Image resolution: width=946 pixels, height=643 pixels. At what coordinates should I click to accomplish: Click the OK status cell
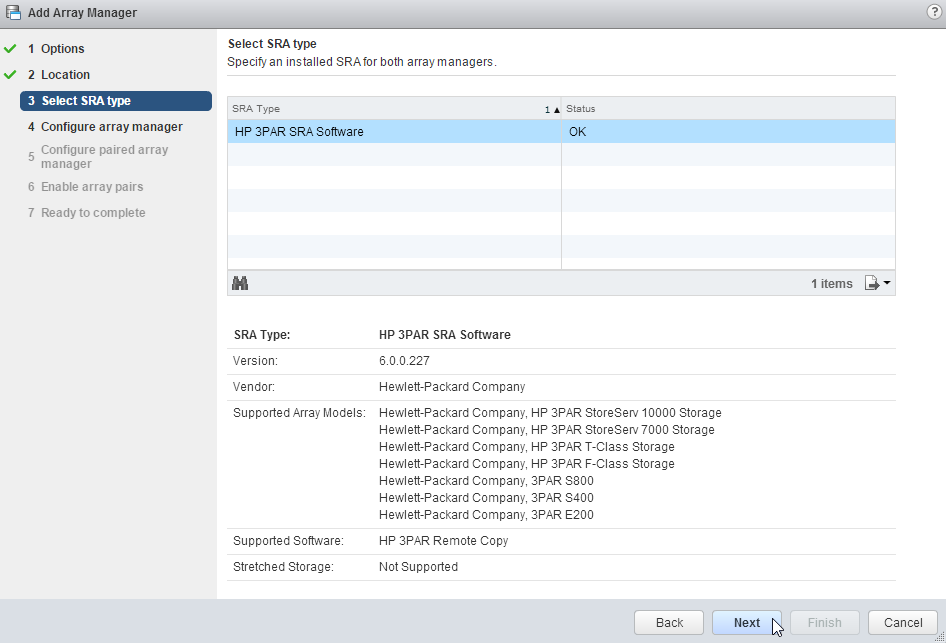[728, 131]
